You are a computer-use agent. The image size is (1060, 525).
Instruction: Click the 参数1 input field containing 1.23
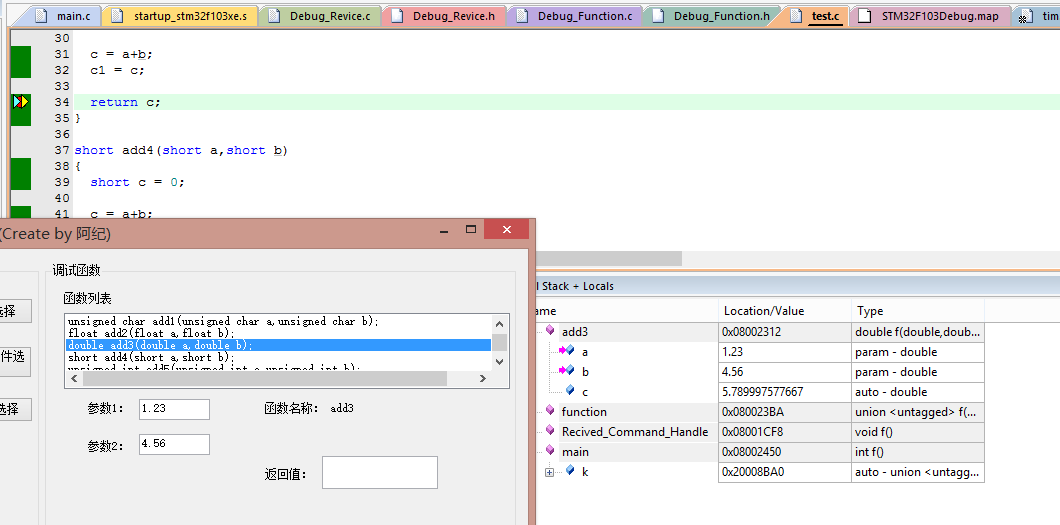[x=174, y=409]
